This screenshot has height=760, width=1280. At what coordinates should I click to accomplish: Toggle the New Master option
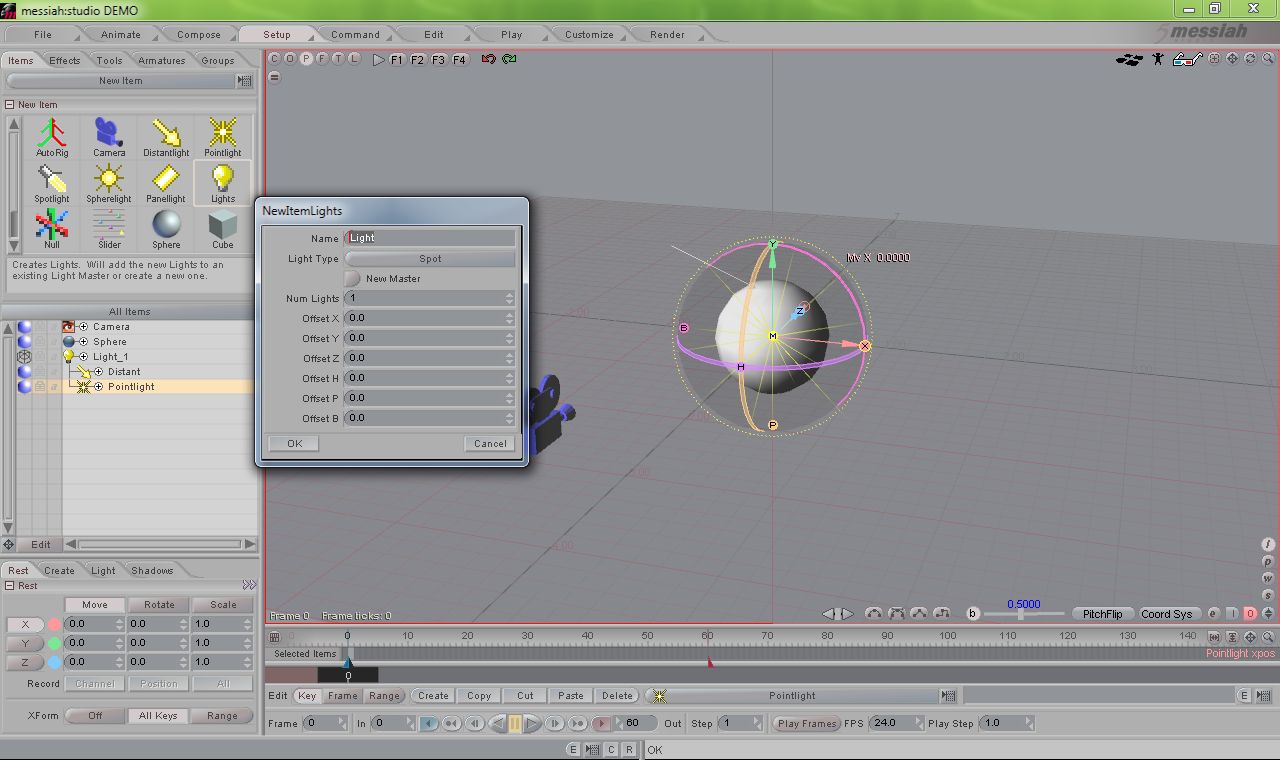tap(352, 278)
